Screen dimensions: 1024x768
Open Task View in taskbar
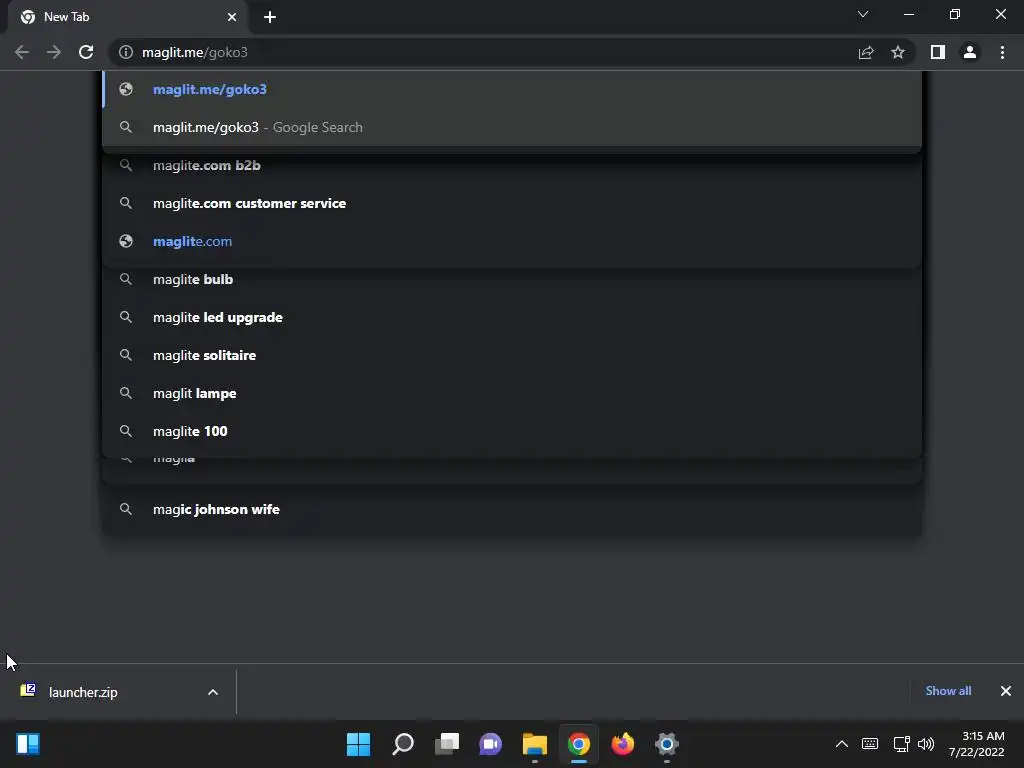[447, 744]
